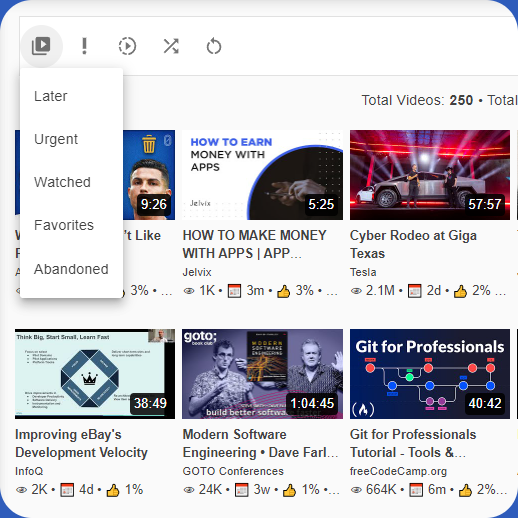The image size is (518, 518).
Task: Open the Modern Software Engineering thumbnail
Action: [262, 374]
